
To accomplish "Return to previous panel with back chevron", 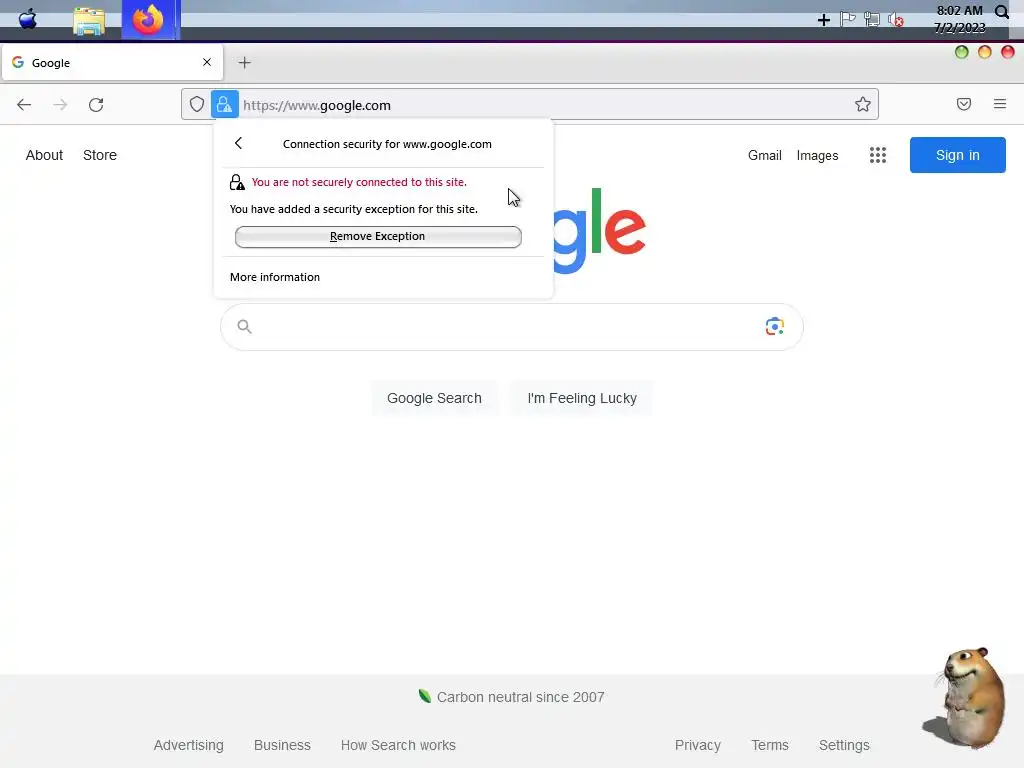I will (238, 143).
